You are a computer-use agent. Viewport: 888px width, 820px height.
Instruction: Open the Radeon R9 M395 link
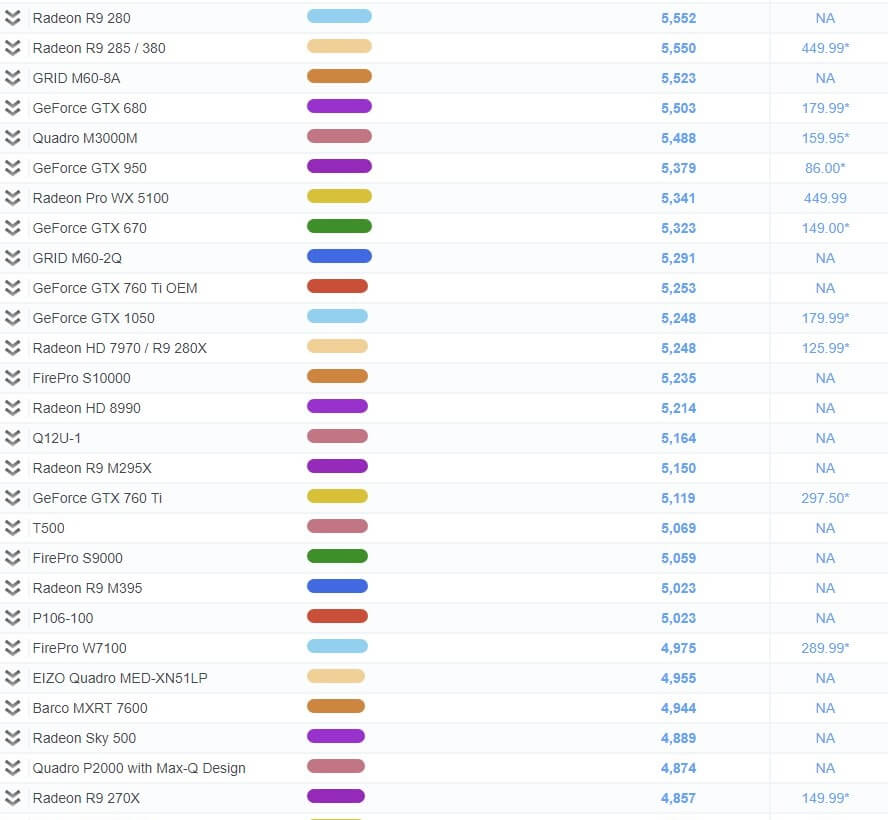(x=87, y=588)
